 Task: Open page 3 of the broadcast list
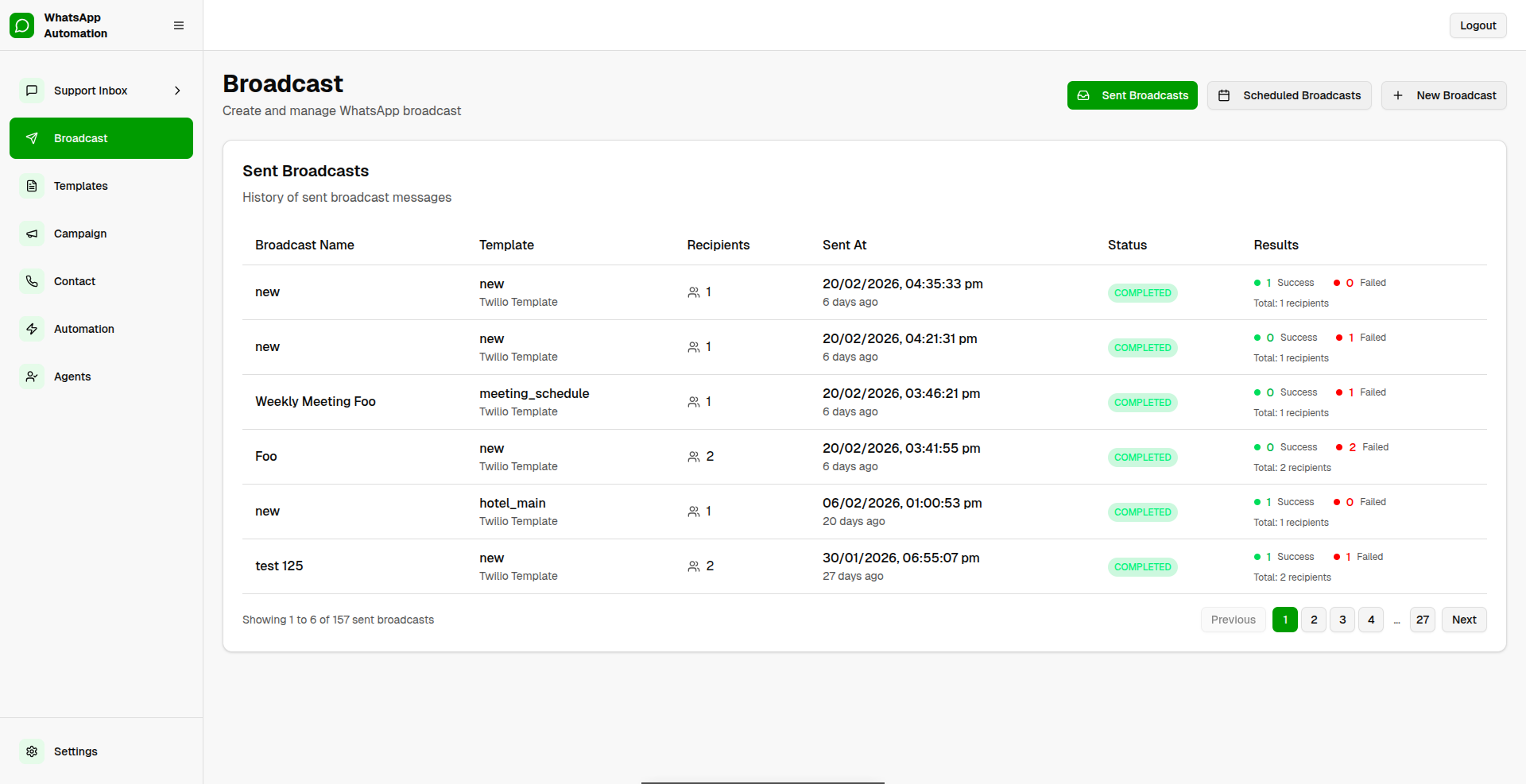pyautogui.click(x=1342, y=620)
